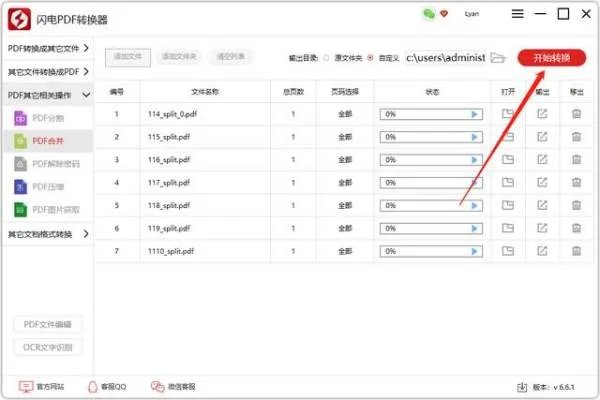
Task: Start 115_split.pdf with its play arrow
Action: click(x=474, y=137)
